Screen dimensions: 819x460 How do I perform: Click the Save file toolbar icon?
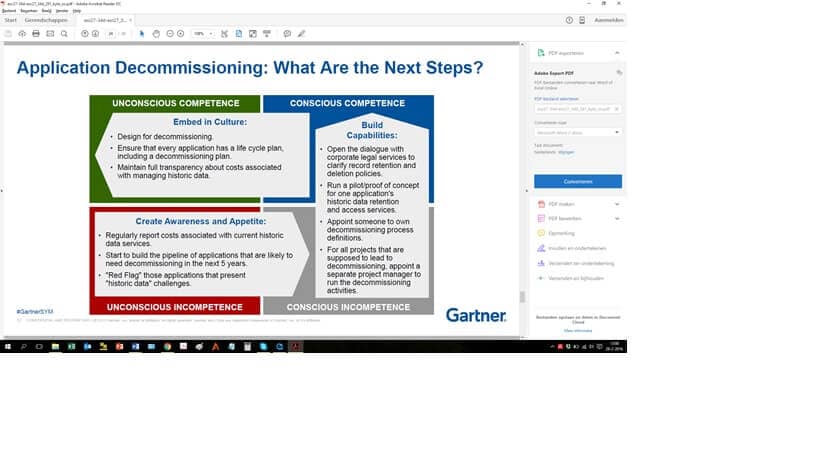point(8,33)
